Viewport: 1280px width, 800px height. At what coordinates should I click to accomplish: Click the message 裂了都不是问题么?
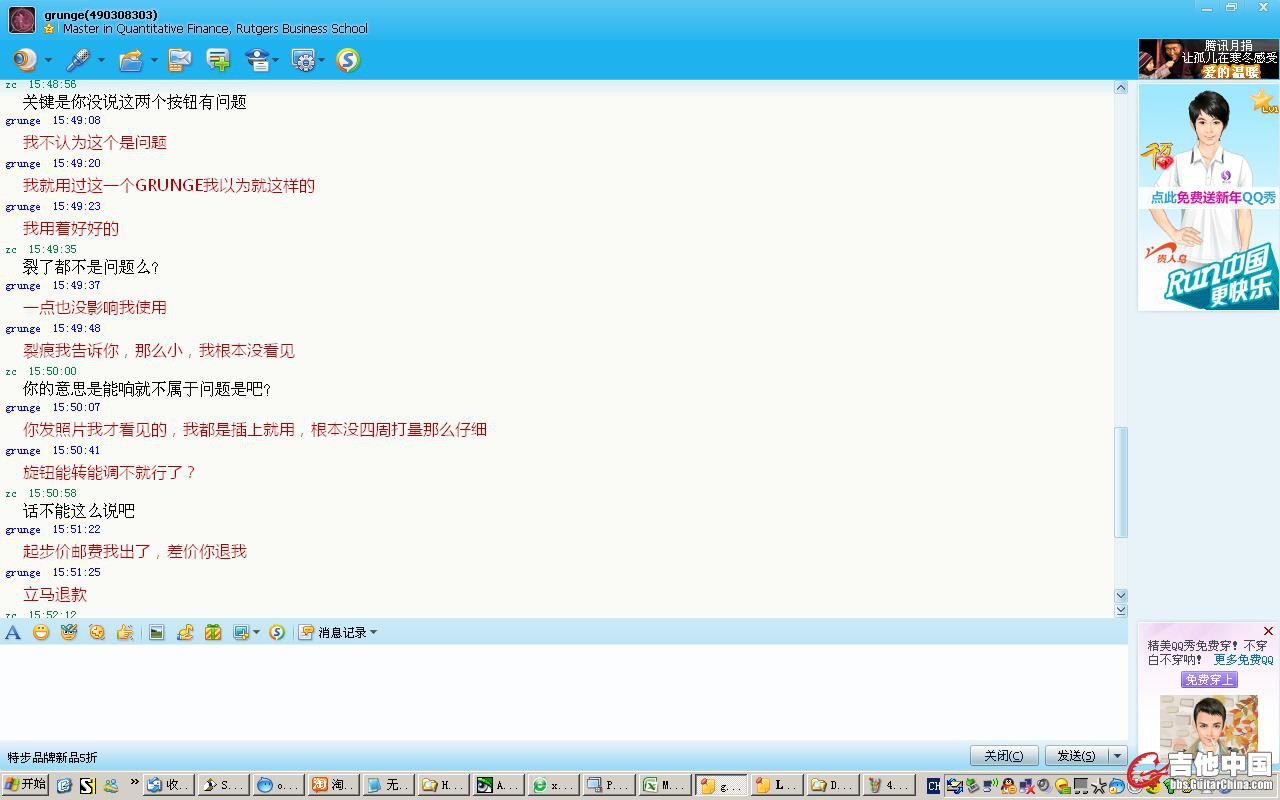pos(91,267)
